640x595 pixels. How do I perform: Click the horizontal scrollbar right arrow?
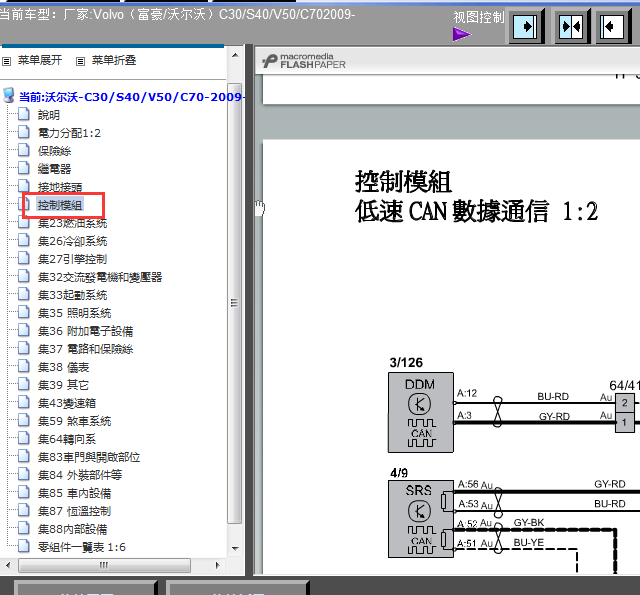(218, 565)
